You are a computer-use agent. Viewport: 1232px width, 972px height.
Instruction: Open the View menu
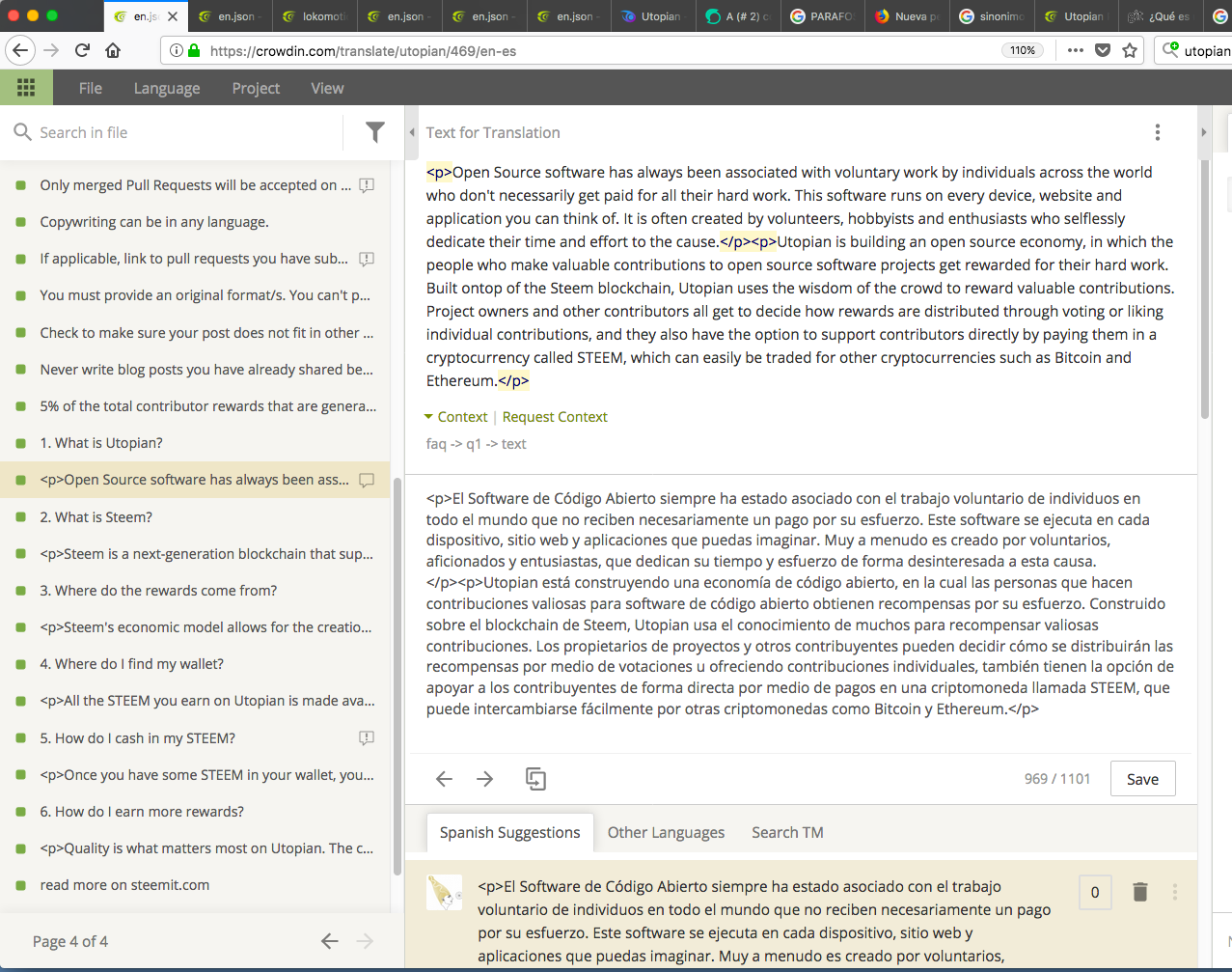[x=327, y=88]
